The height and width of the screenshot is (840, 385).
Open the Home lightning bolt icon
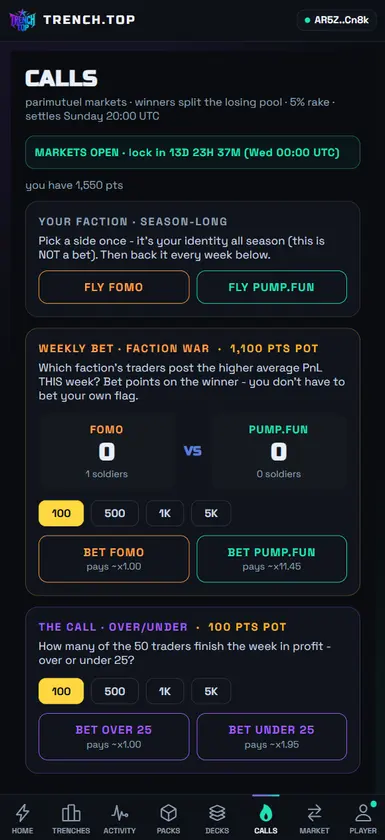(x=22, y=813)
